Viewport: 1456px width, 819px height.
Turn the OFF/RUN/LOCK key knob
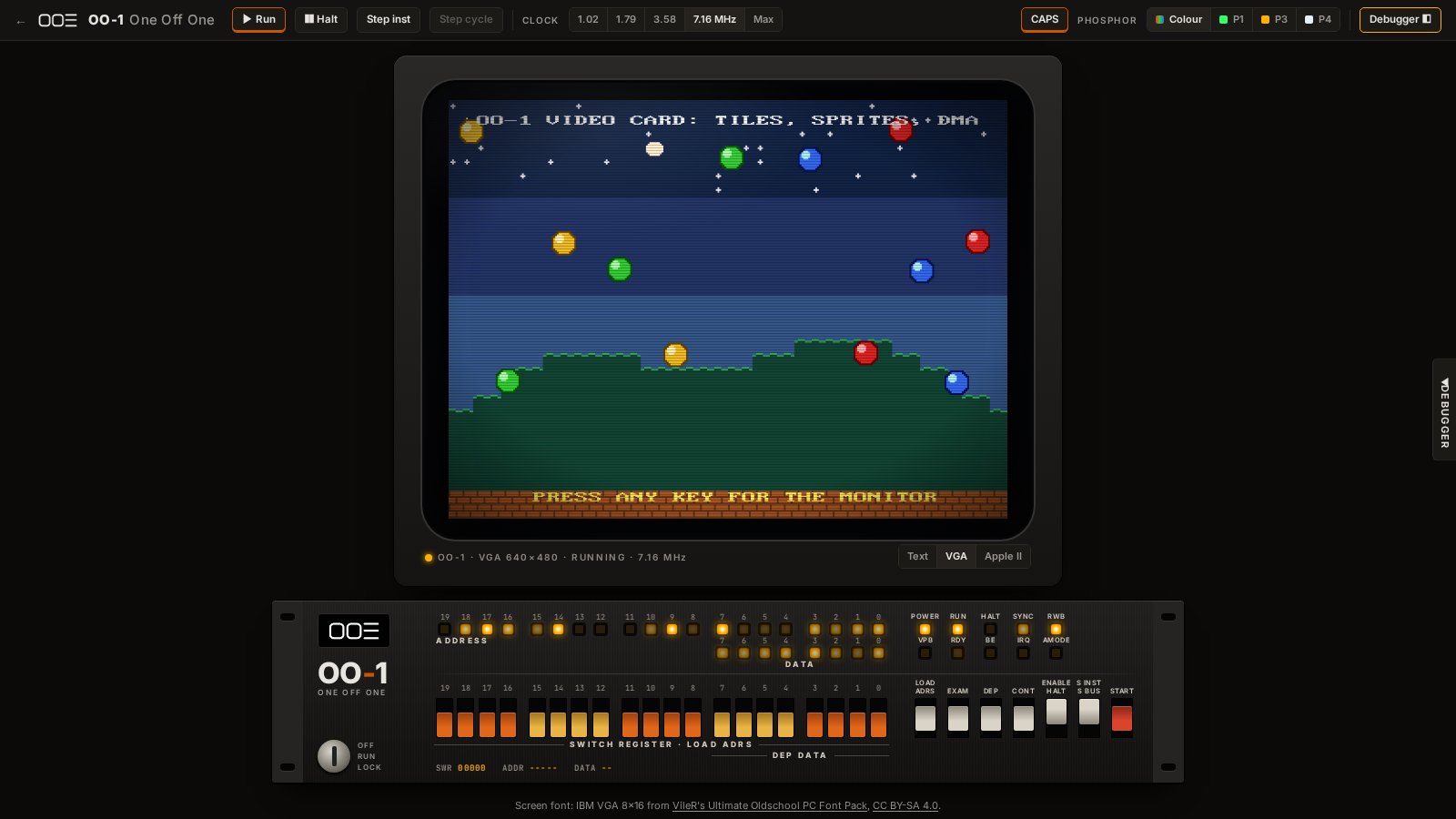(x=334, y=755)
